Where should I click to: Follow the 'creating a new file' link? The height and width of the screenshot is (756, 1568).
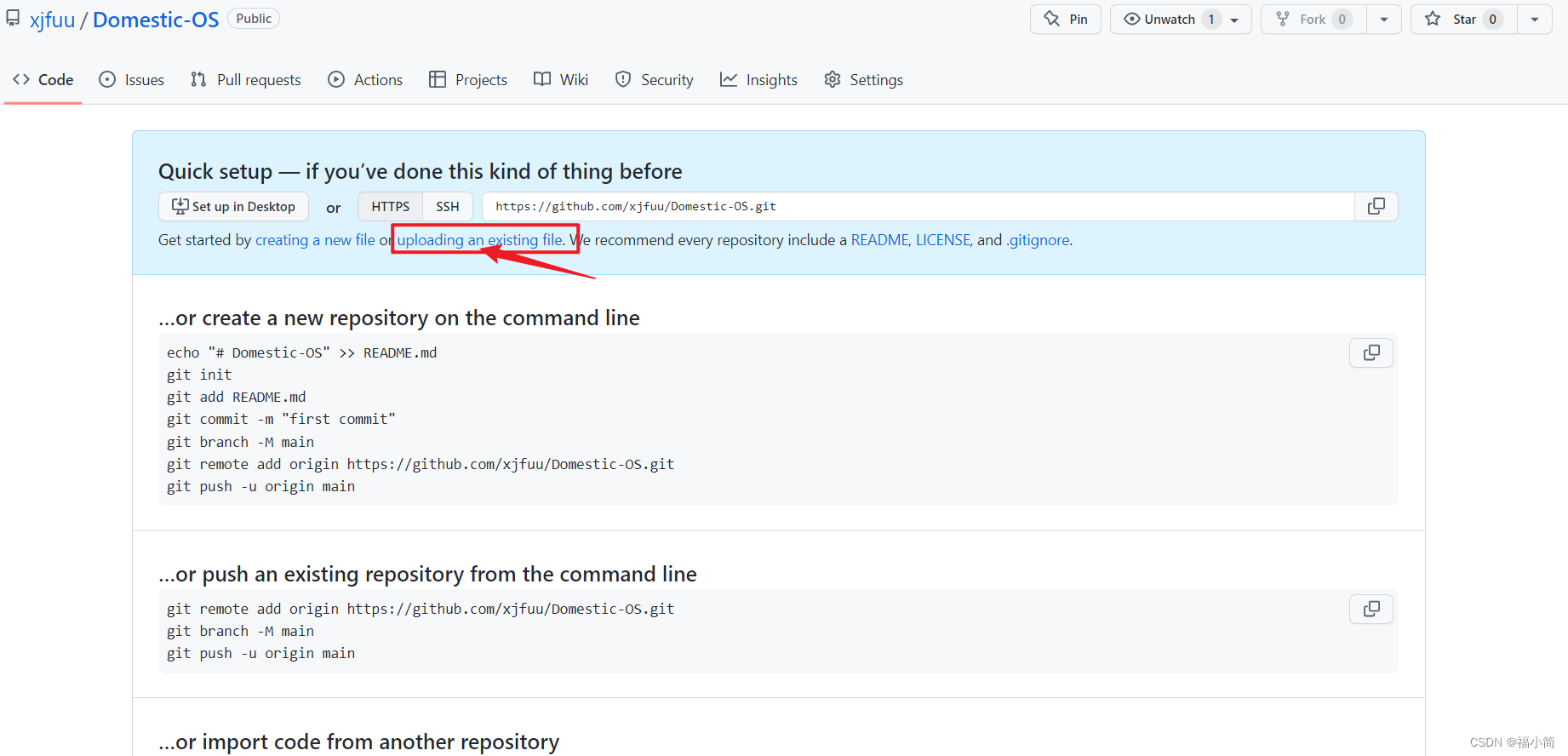(x=315, y=240)
